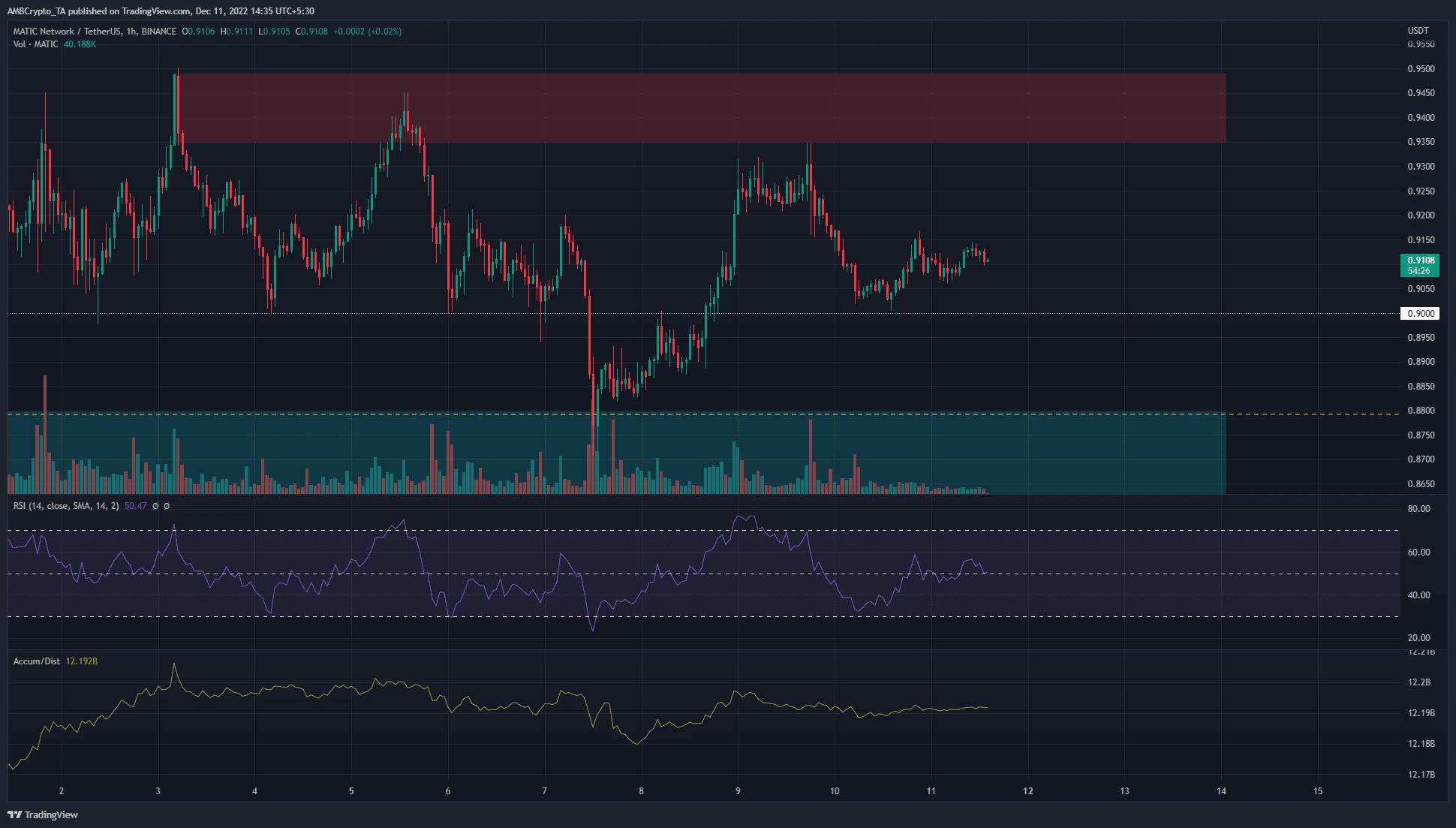This screenshot has height=828, width=1456.
Task: Click the RSI value 50.47
Action: coord(136,506)
